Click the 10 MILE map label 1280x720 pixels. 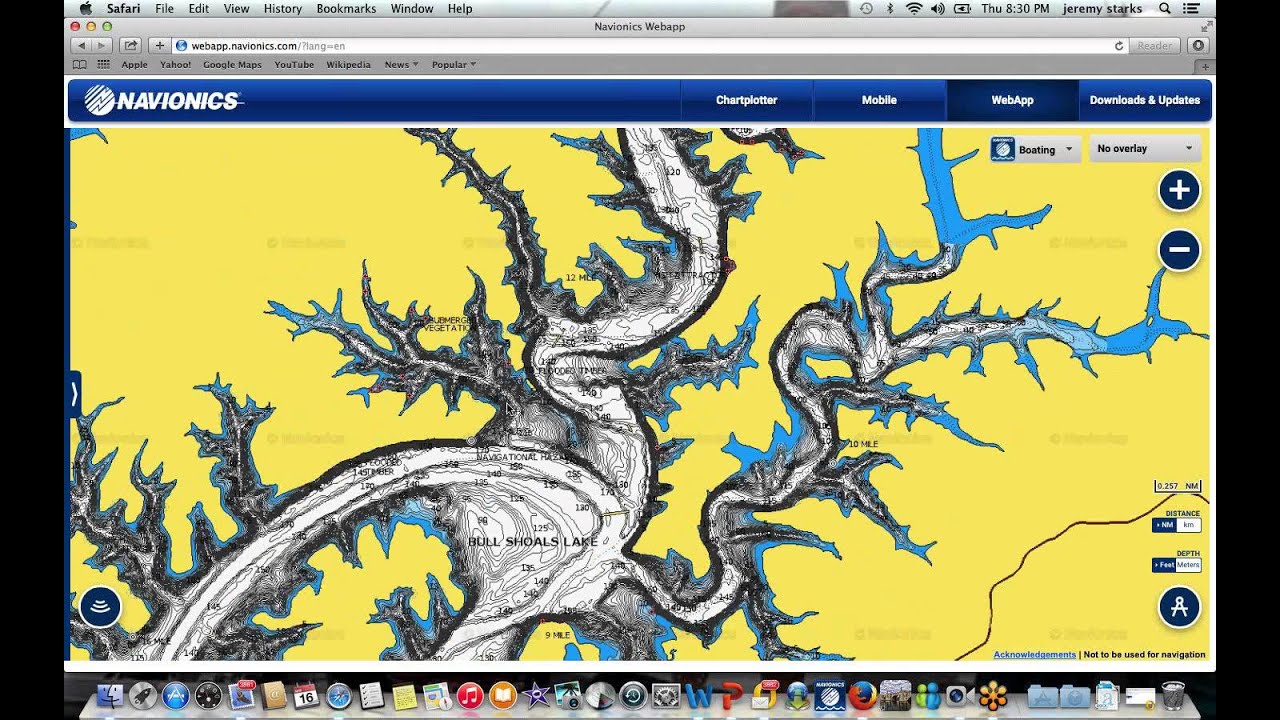[x=862, y=444]
